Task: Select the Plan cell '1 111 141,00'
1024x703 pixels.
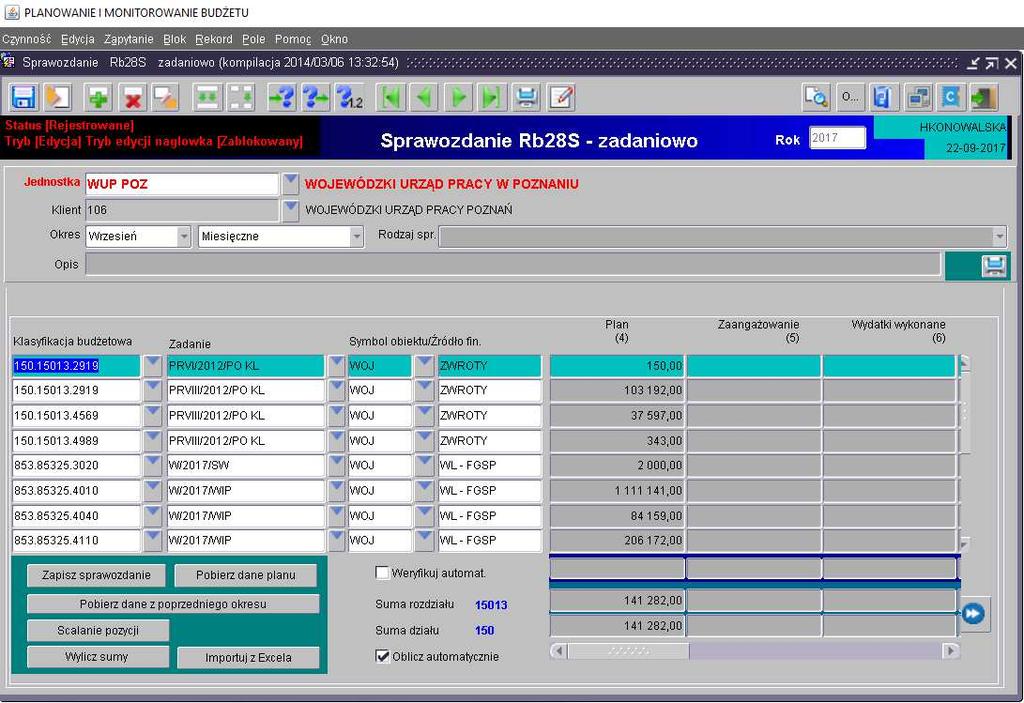Action: [617, 490]
